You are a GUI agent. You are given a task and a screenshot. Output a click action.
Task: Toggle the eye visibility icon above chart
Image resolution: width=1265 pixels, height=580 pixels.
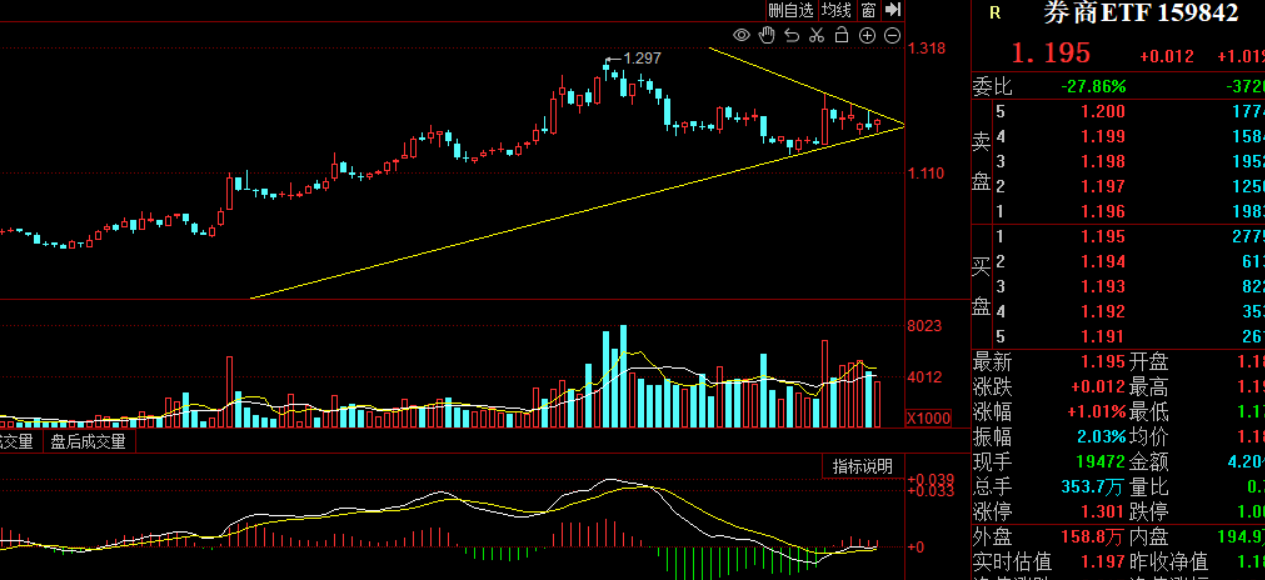(x=741, y=36)
